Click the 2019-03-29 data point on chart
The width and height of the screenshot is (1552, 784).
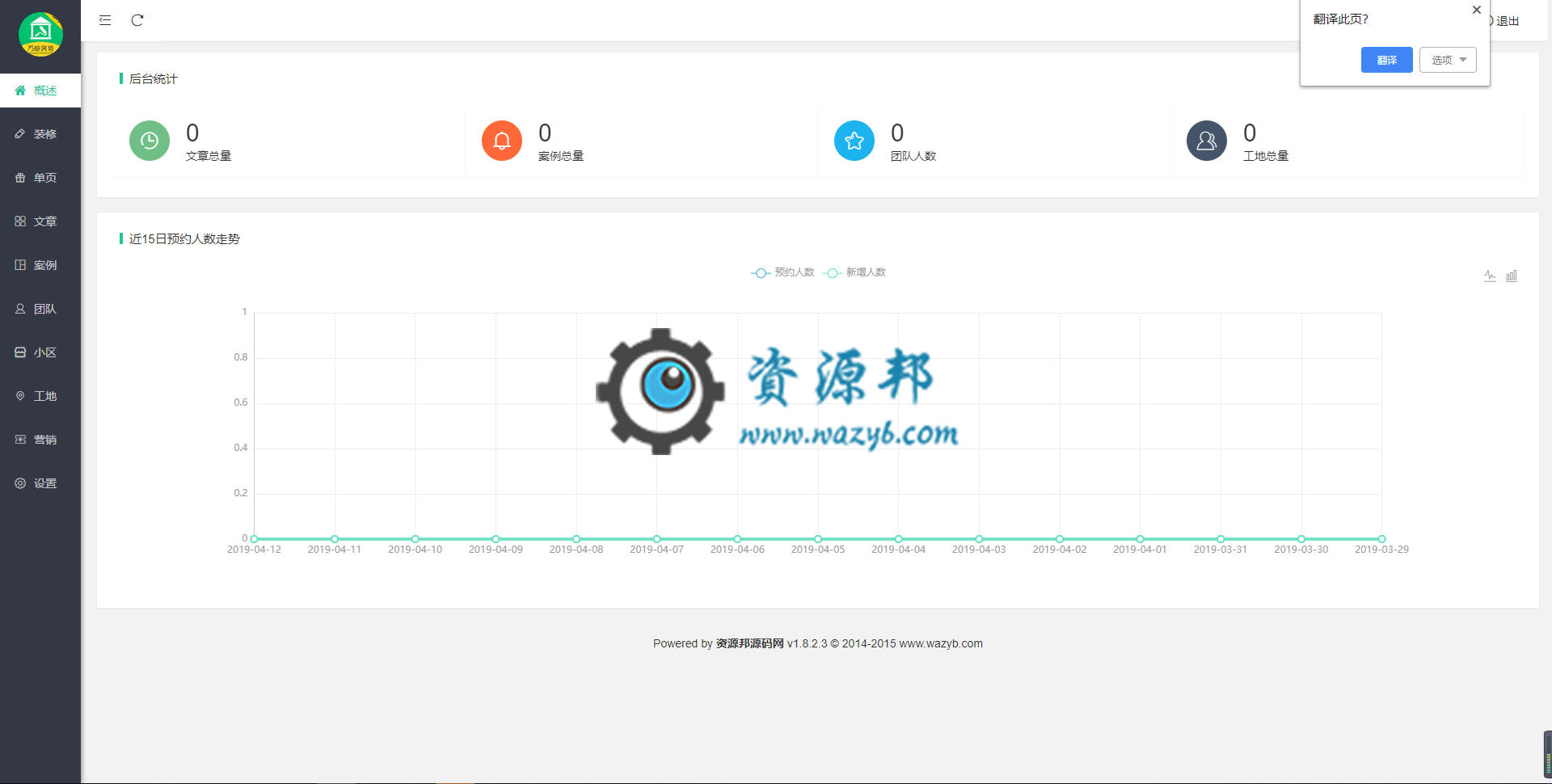pos(1382,538)
